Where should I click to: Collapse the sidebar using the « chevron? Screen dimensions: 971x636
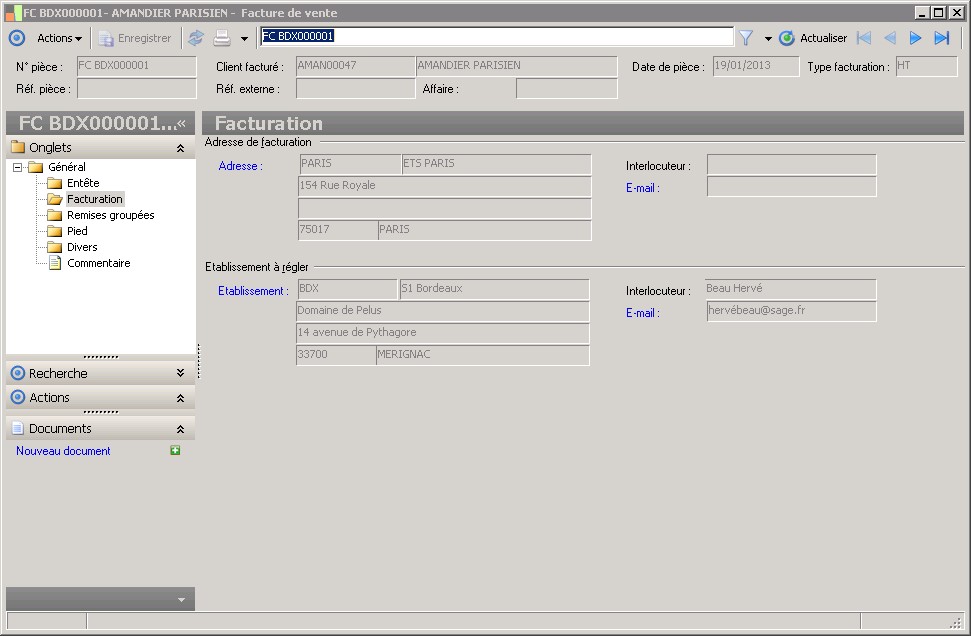(x=182, y=123)
